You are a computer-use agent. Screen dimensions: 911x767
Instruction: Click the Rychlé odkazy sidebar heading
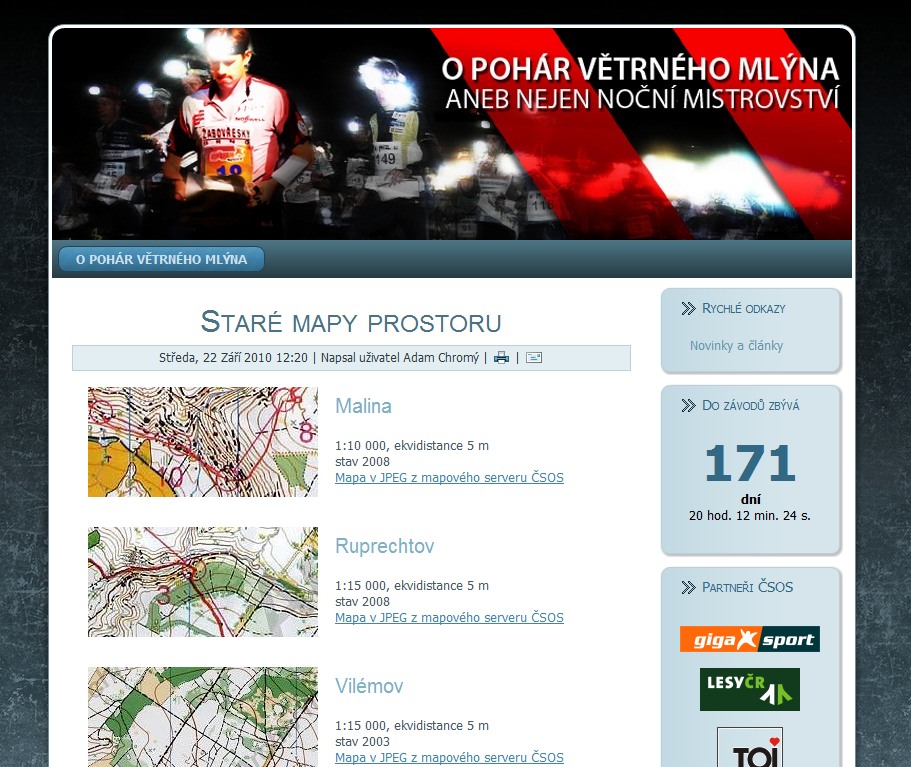[743, 309]
